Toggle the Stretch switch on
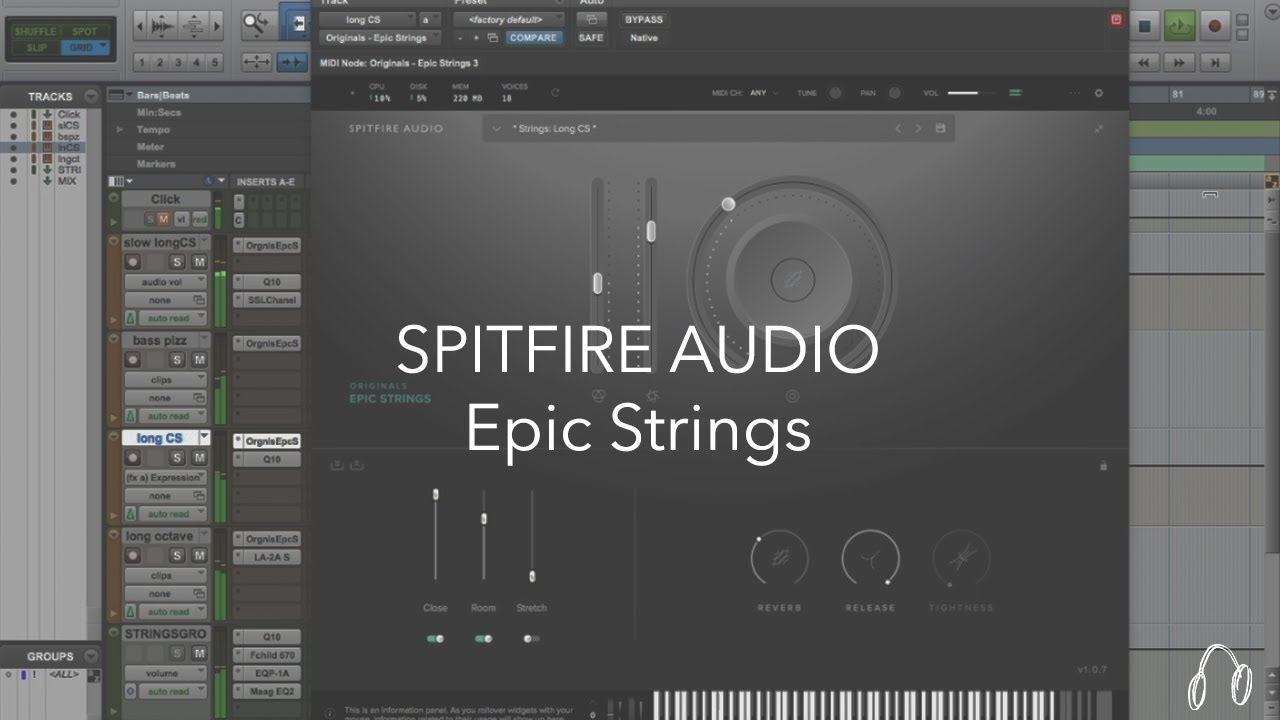 point(531,638)
